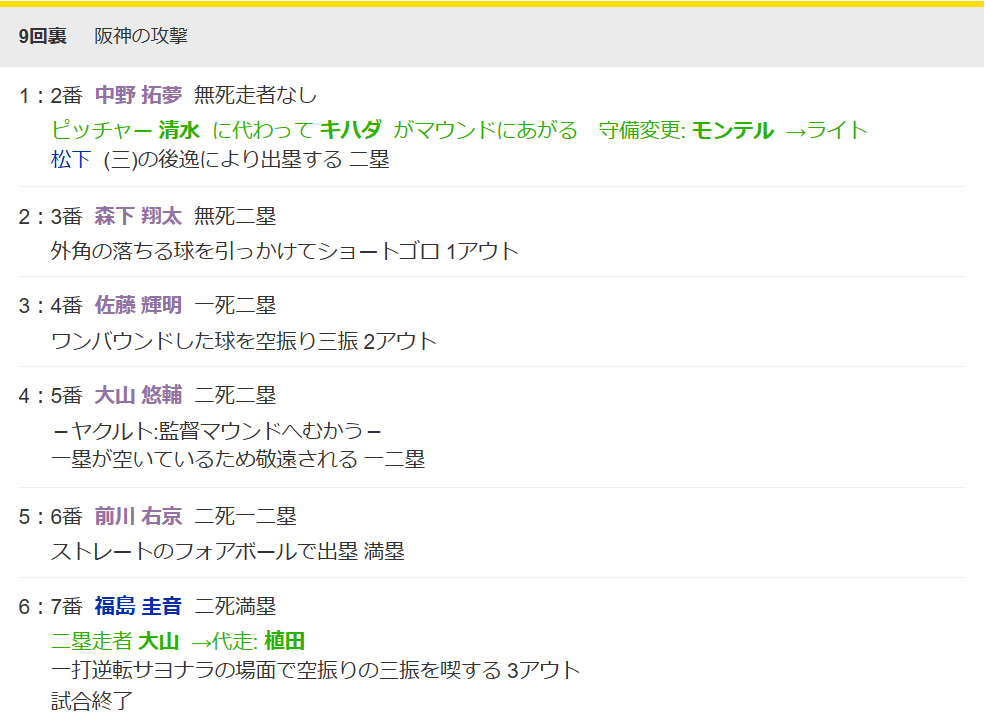Image resolution: width=986 pixels, height=727 pixels.
Task: Select relief pitcher name キハダ
Action: (x=351, y=130)
